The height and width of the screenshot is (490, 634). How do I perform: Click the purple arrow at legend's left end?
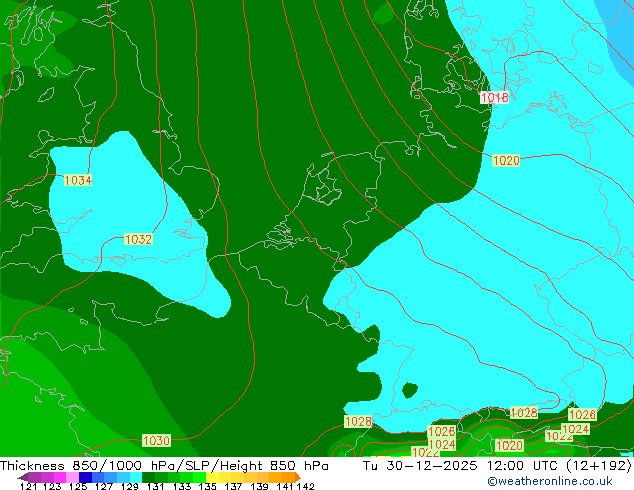(x=22, y=478)
